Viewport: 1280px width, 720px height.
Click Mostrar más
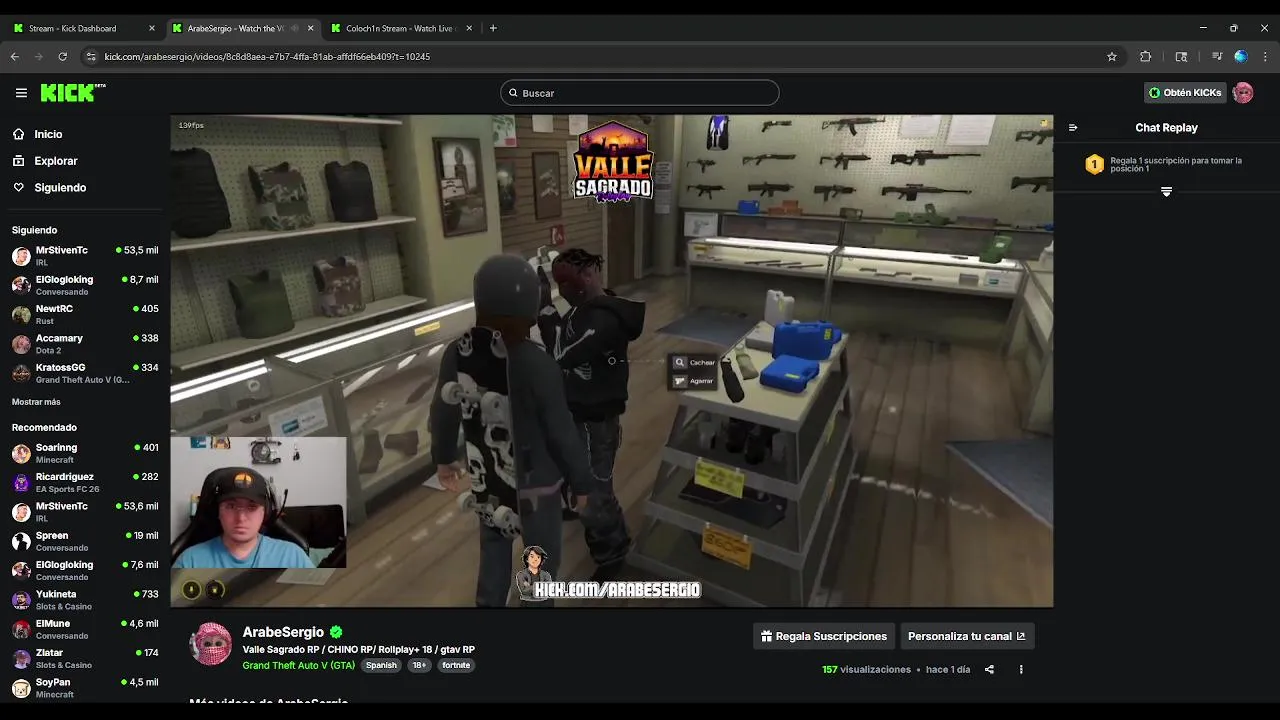pos(36,402)
